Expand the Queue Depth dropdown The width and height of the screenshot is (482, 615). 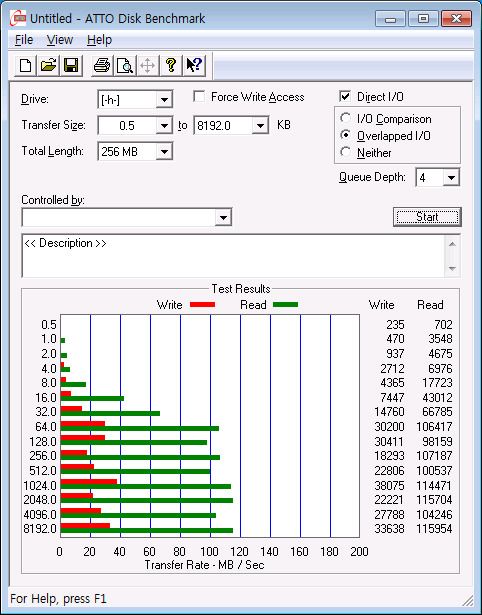tap(451, 178)
